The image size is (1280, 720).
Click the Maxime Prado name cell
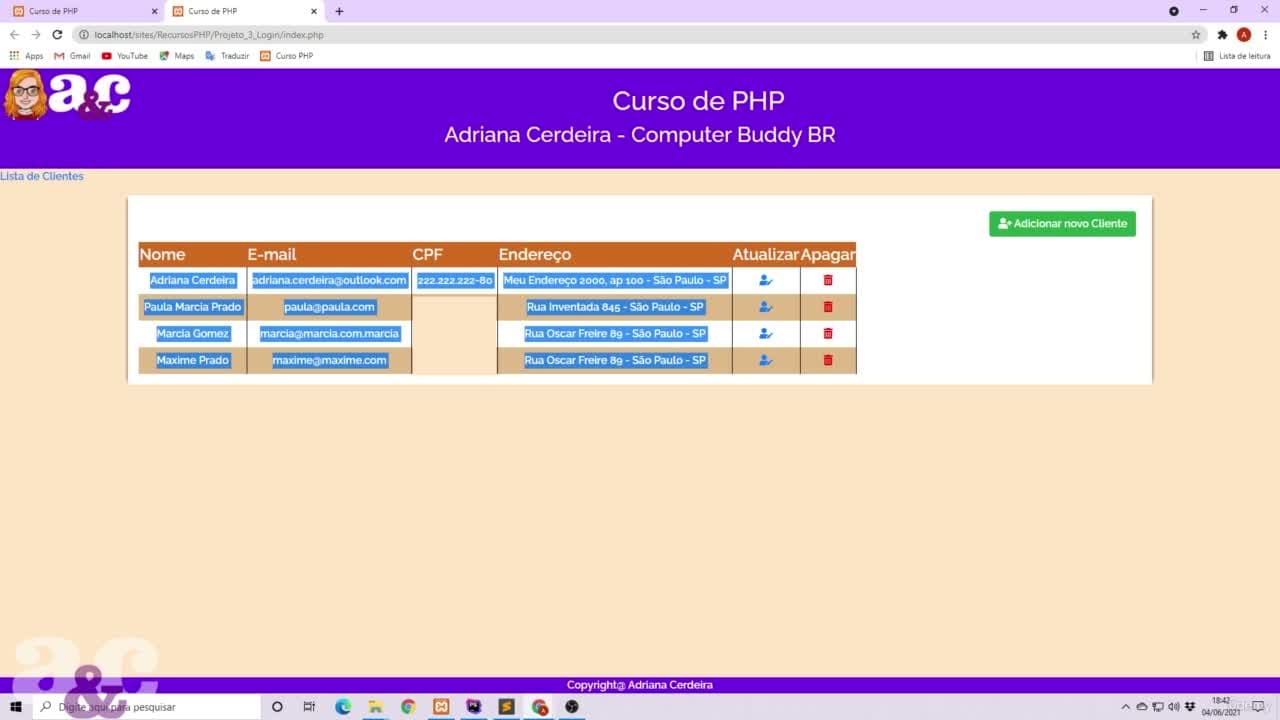192,360
